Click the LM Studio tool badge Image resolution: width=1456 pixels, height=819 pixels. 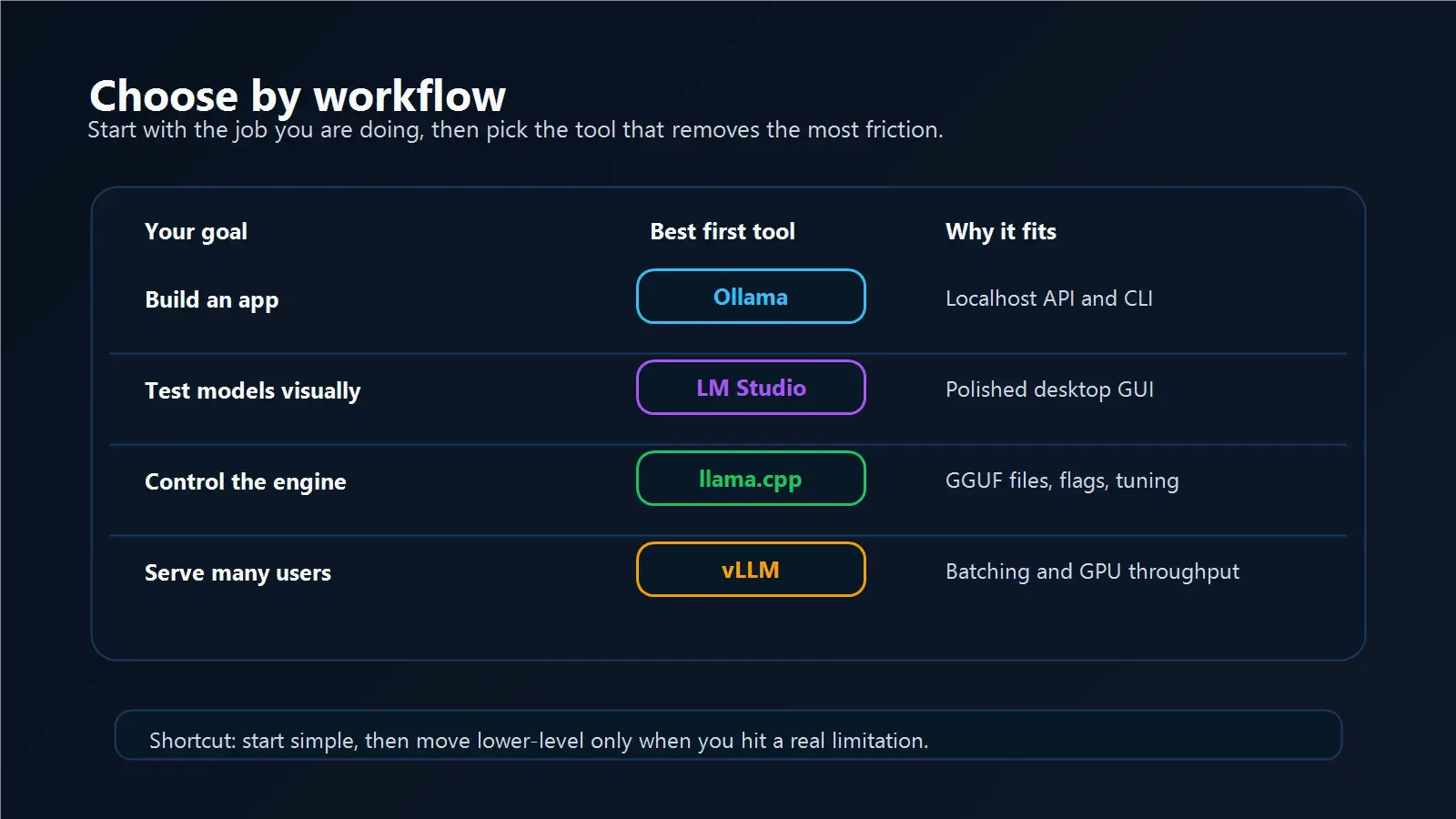pos(751,388)
